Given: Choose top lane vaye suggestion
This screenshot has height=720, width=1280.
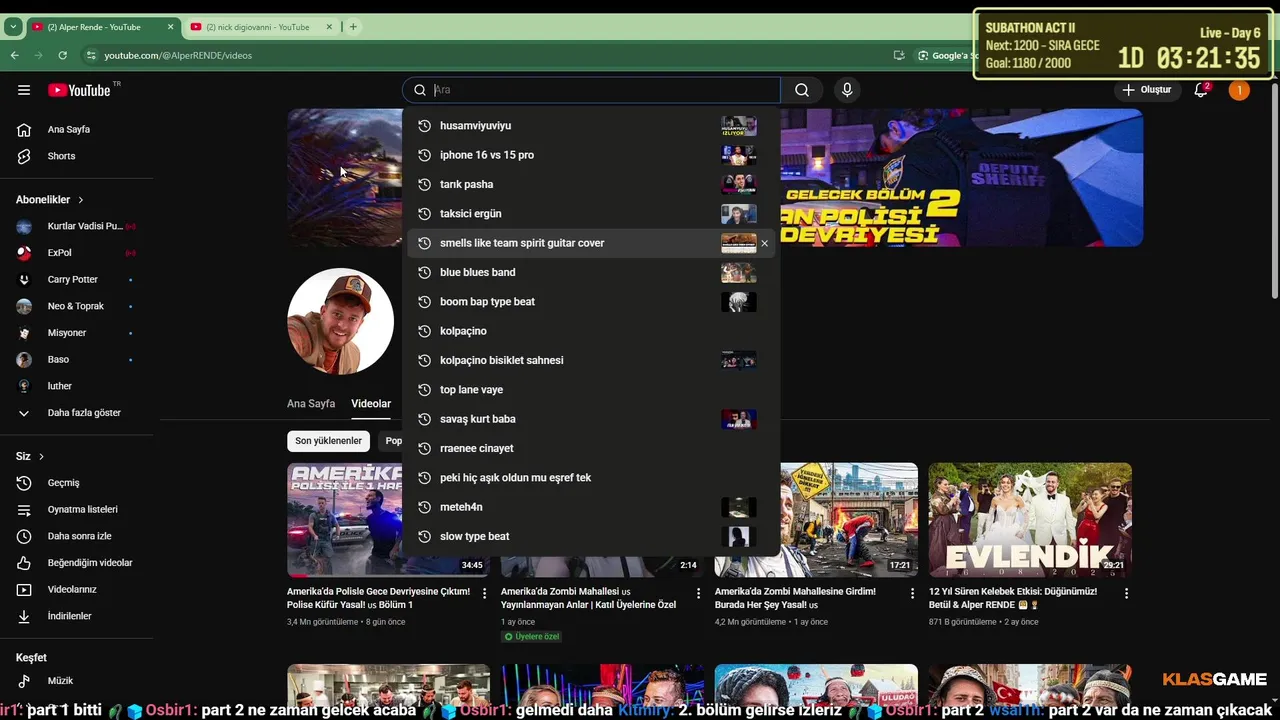Looking at the screenshot, I should click(x=591, y=390).
